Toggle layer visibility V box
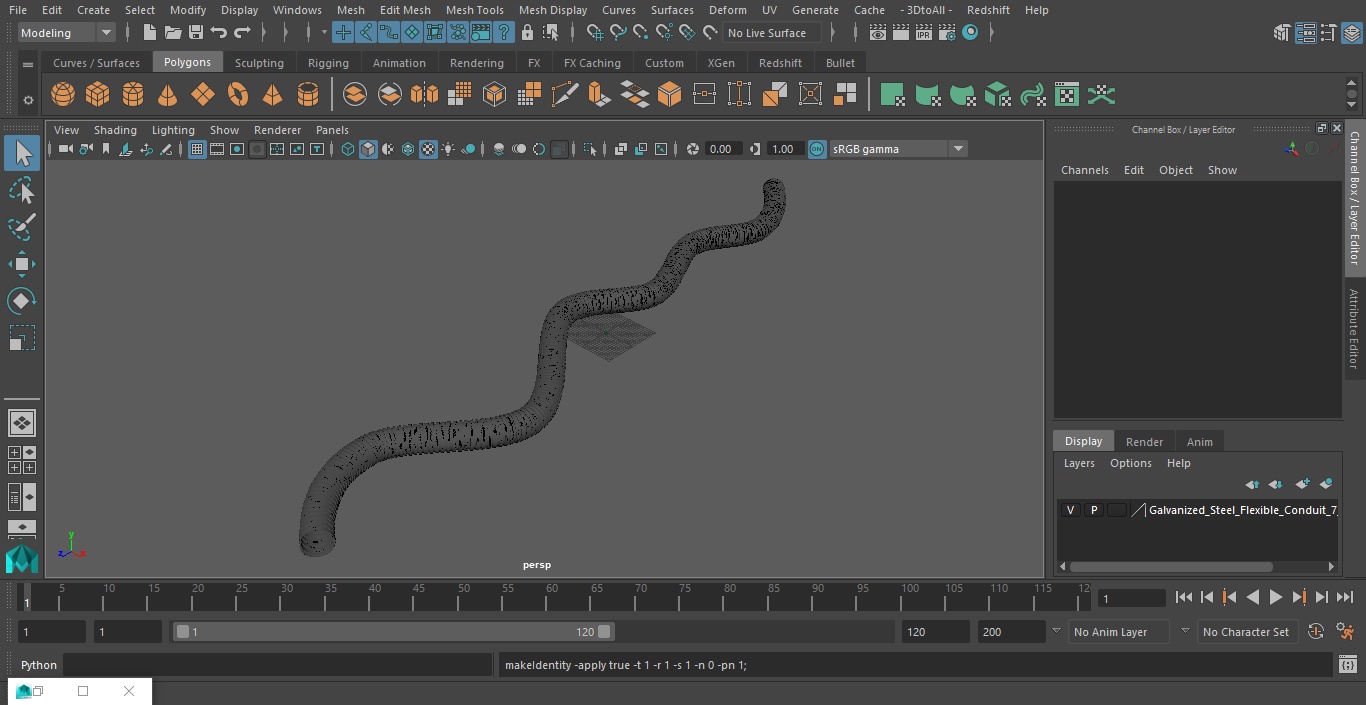This screenshot has height=705, width=1366. 1070,510
